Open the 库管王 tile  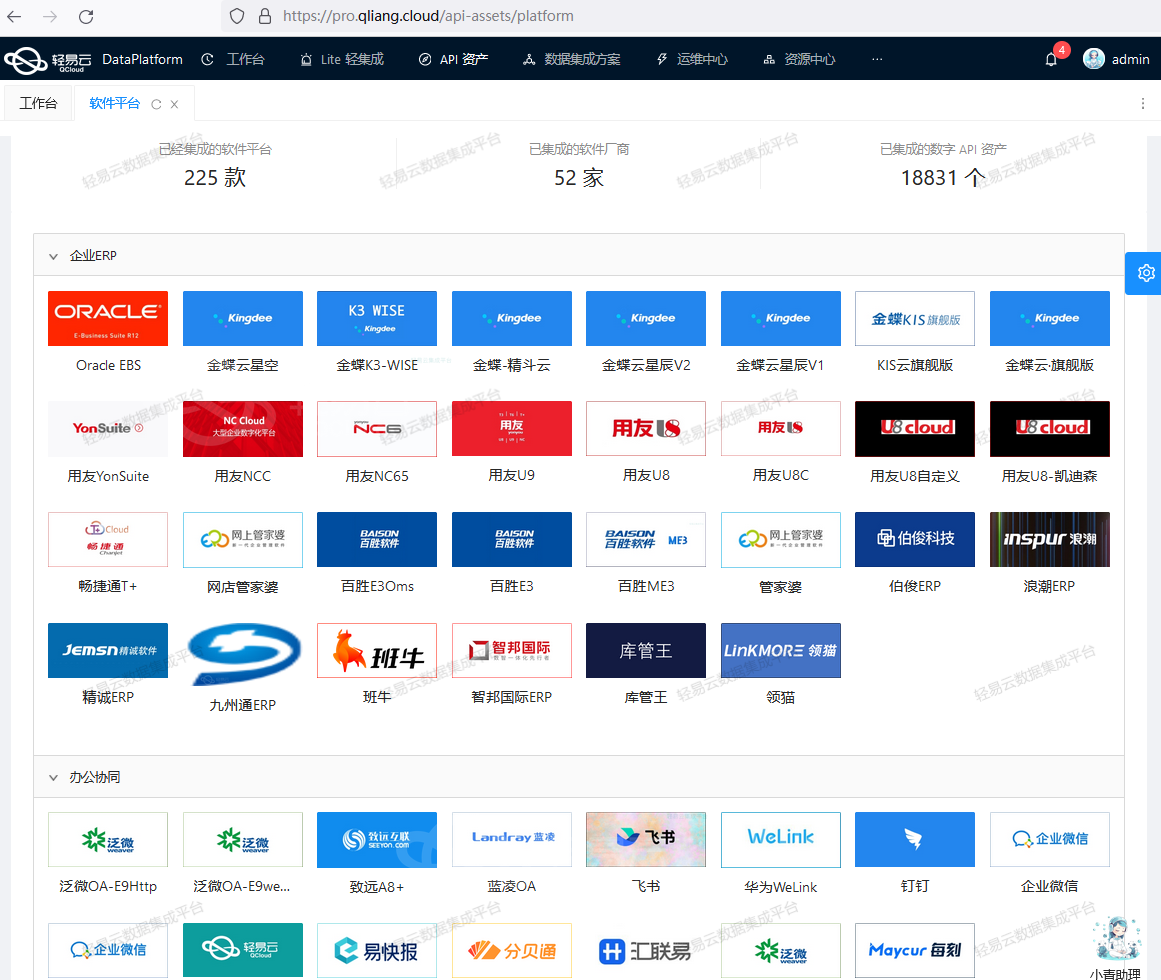(646, 651)
